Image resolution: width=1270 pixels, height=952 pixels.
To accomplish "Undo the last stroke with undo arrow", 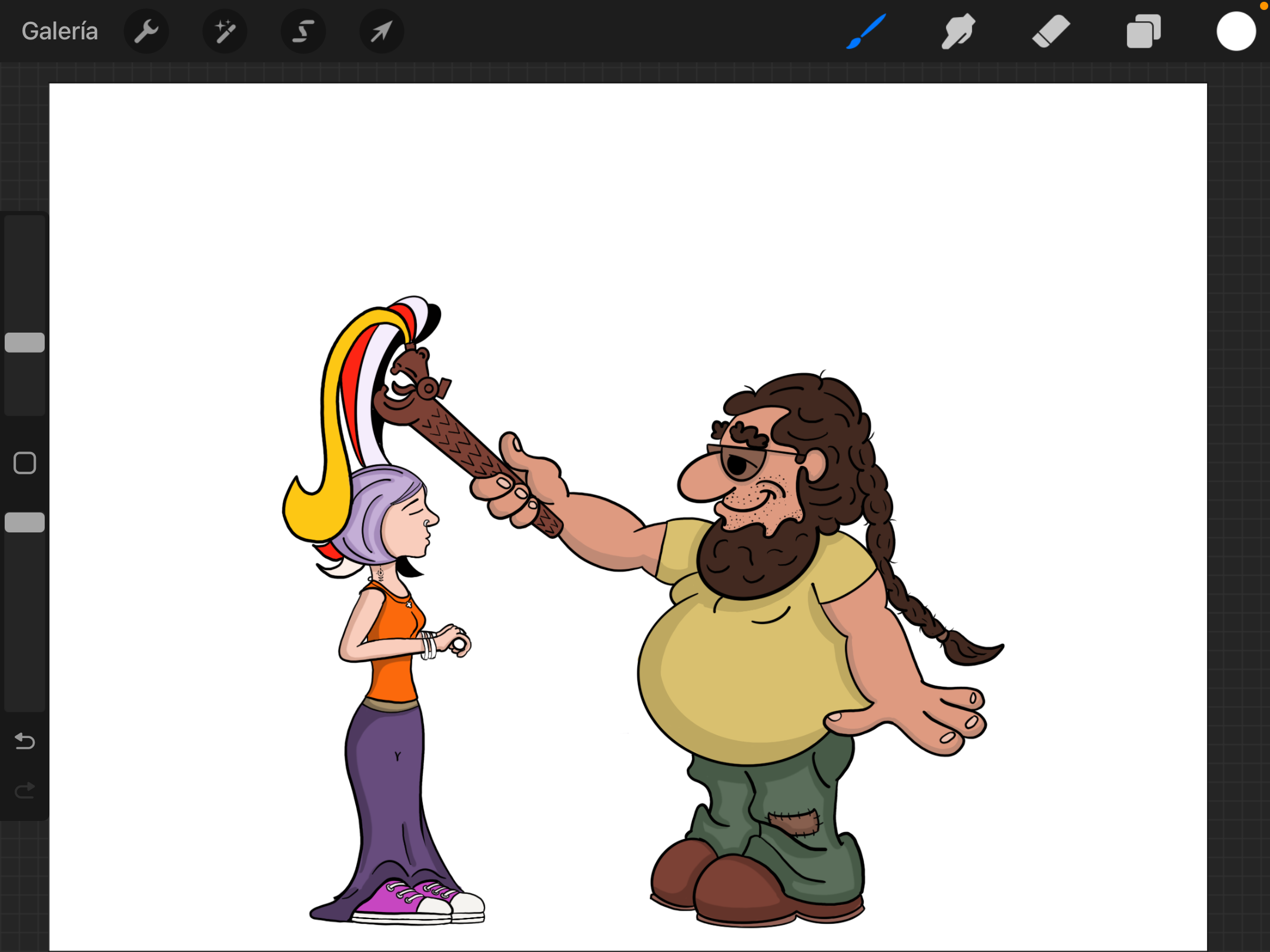I will pyautogui.click(x=25, y=741).
